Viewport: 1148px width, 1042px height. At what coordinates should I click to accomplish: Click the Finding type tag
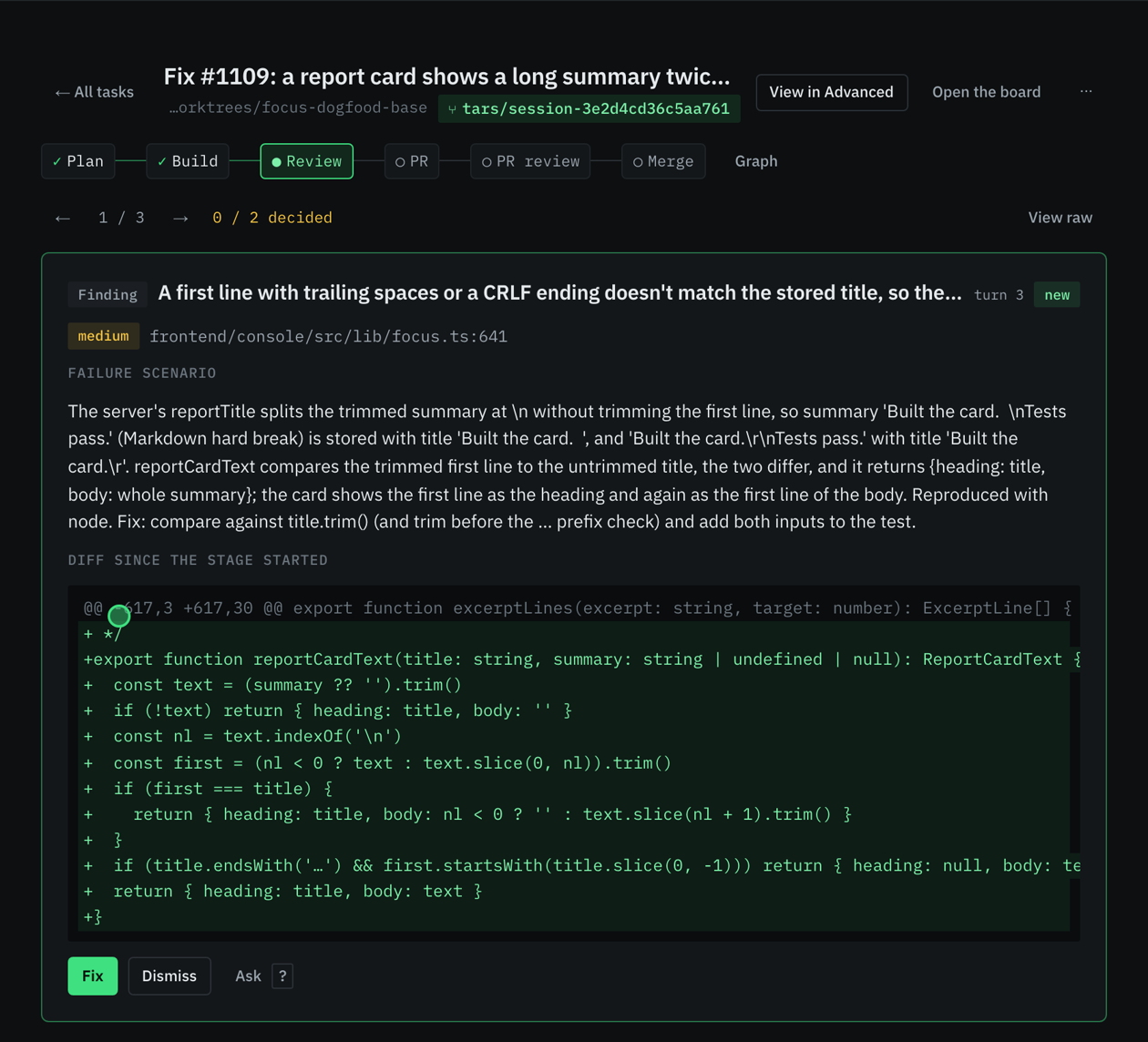coord(108,294)
